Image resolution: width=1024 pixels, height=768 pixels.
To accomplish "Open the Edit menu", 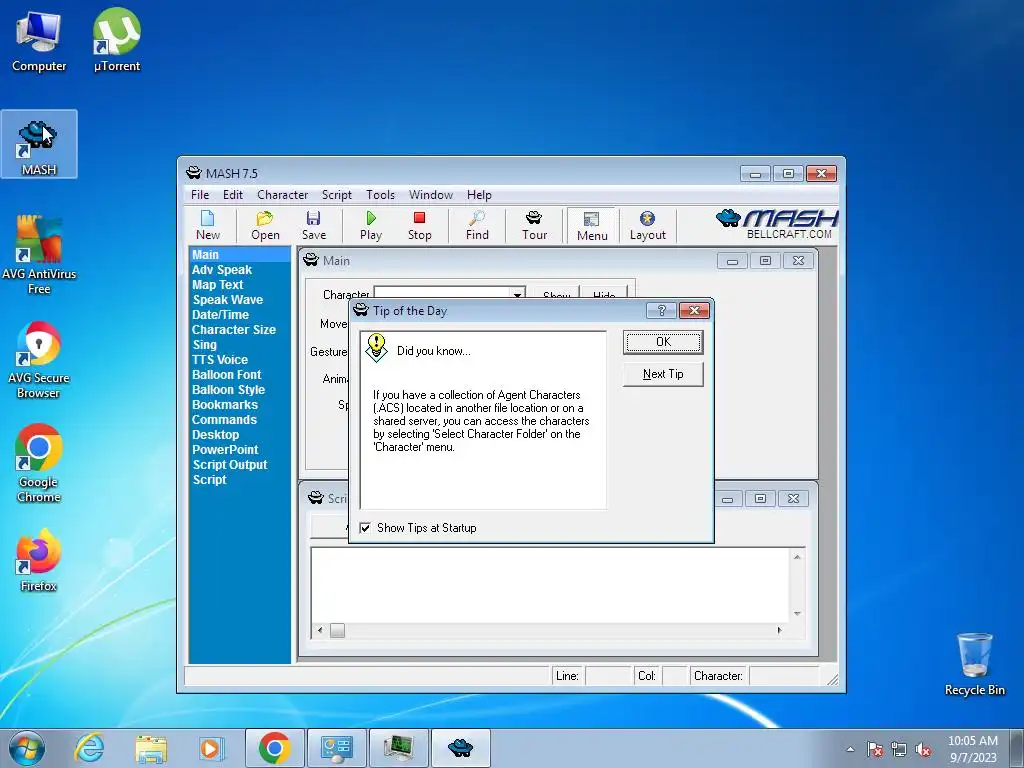I will tap(232, 195).
